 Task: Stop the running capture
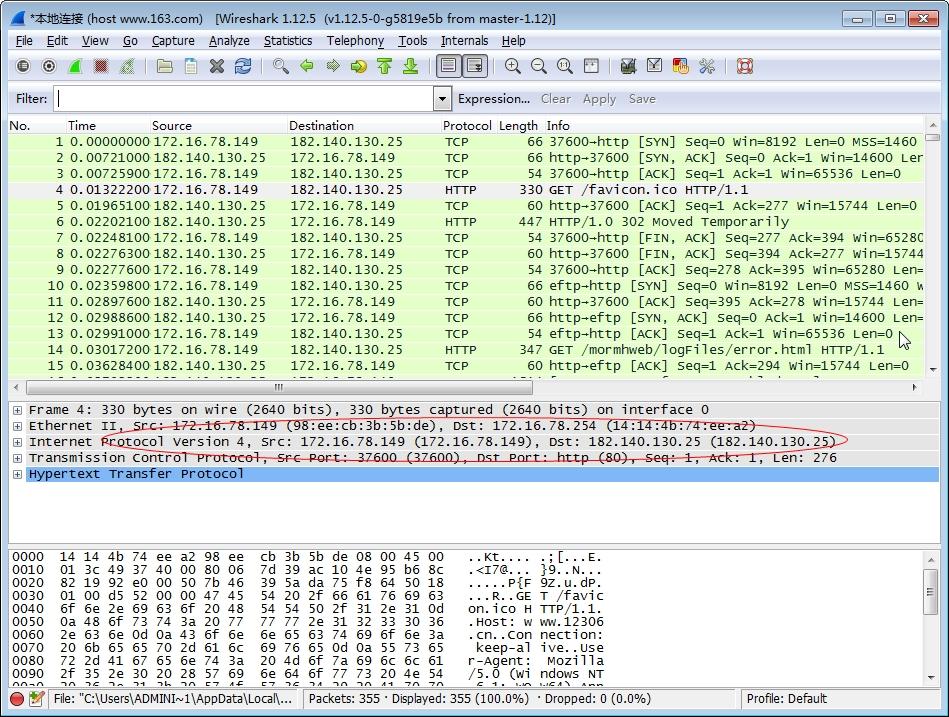click(101, 66)
